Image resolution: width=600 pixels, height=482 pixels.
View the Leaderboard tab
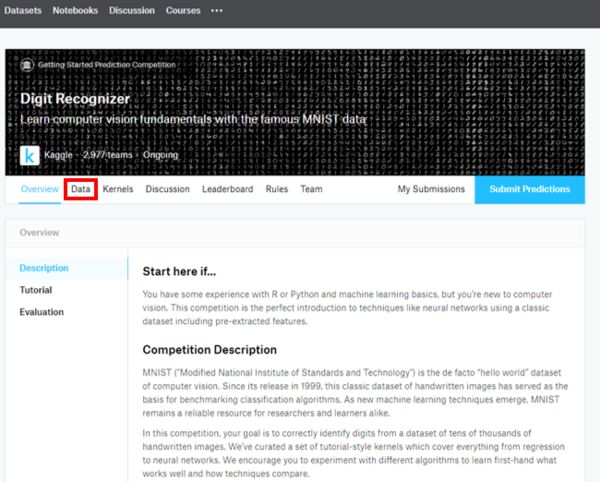[x=228, y=189]
